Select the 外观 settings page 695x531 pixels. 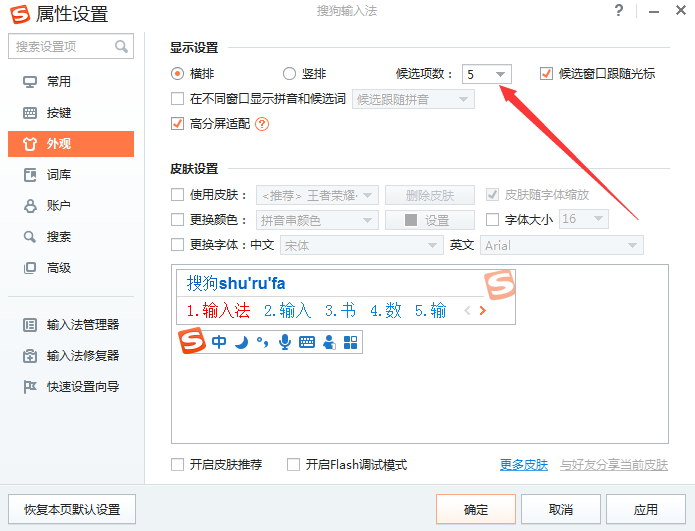coord(71,144)
